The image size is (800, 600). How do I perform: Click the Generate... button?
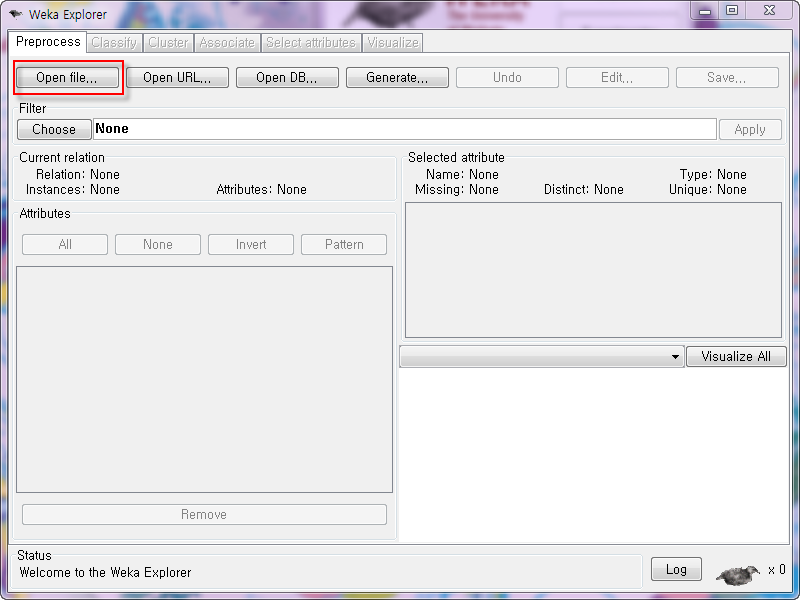[x=397, y=78]
